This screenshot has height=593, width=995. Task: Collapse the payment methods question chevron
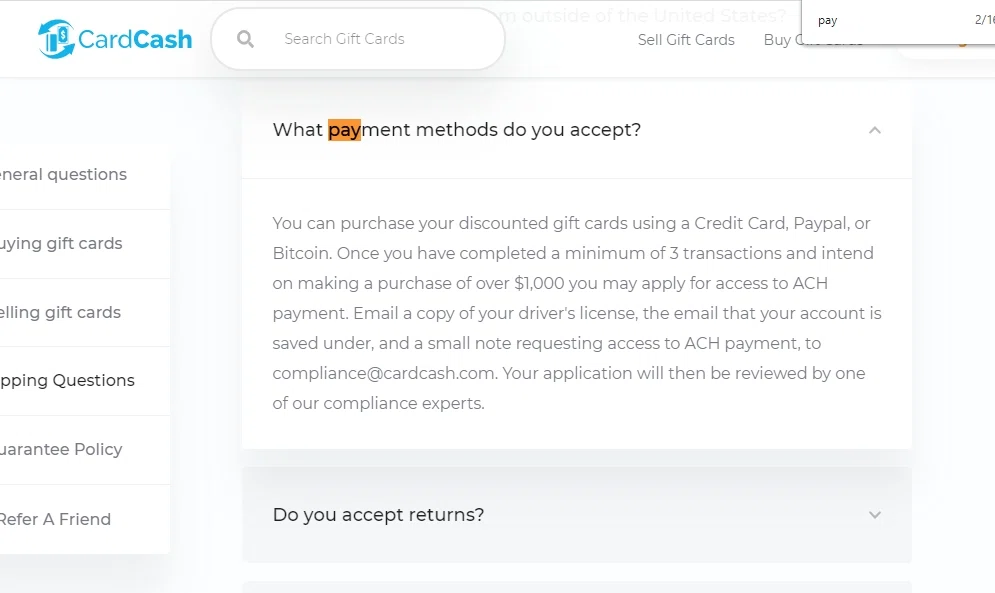click(x=875, y=130)
